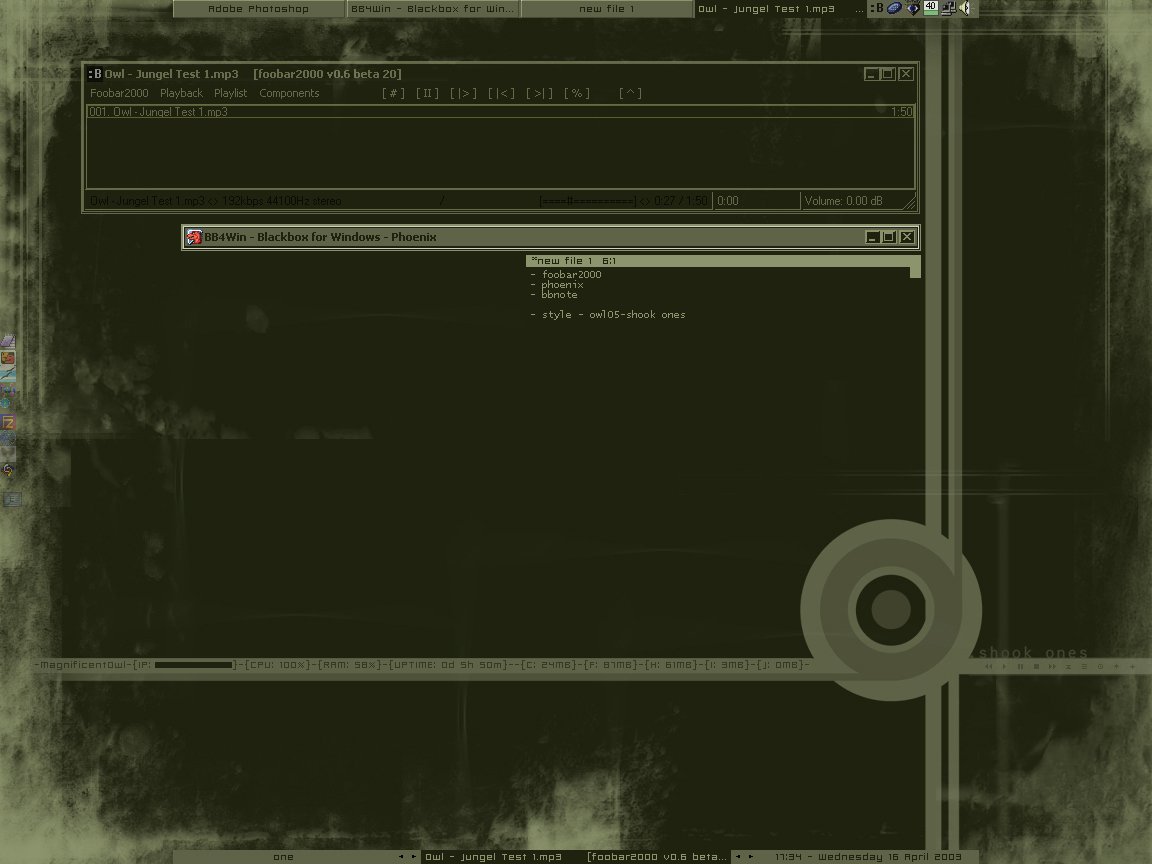This screenshot has height=864, width=1152.
Task: Stop playback with the [#] button
Action: tap(393, 93)
